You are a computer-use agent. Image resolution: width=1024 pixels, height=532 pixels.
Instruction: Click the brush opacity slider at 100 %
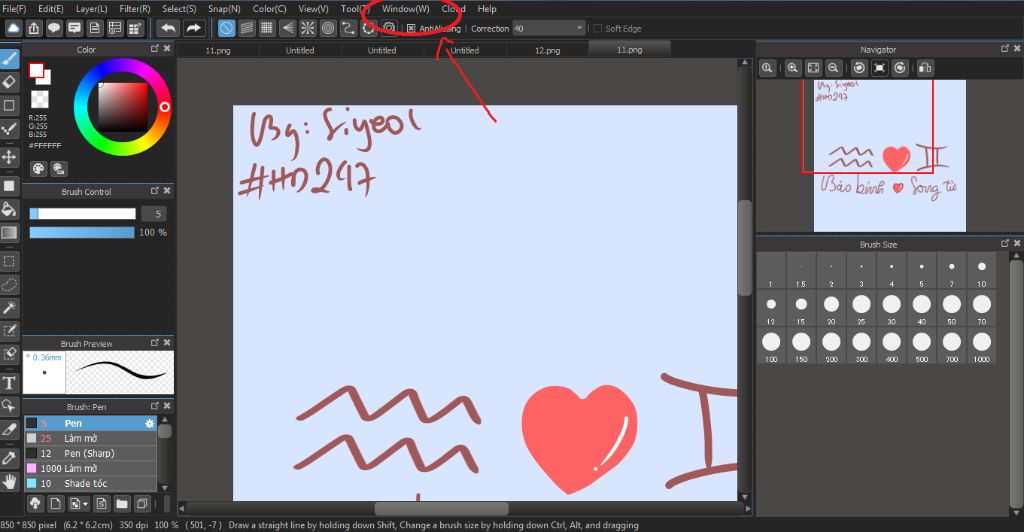pyautogui.click(x=82, y=232)
